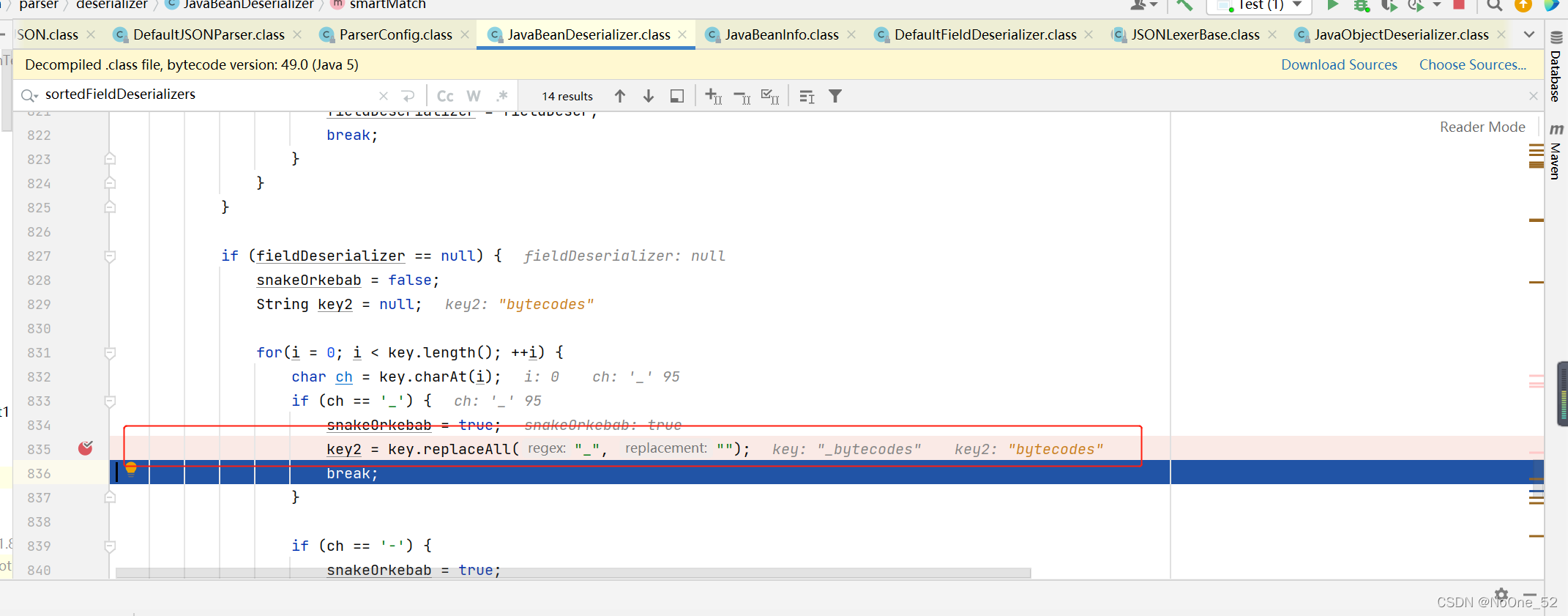Collapse the for loop at line 831

point(110,353)
